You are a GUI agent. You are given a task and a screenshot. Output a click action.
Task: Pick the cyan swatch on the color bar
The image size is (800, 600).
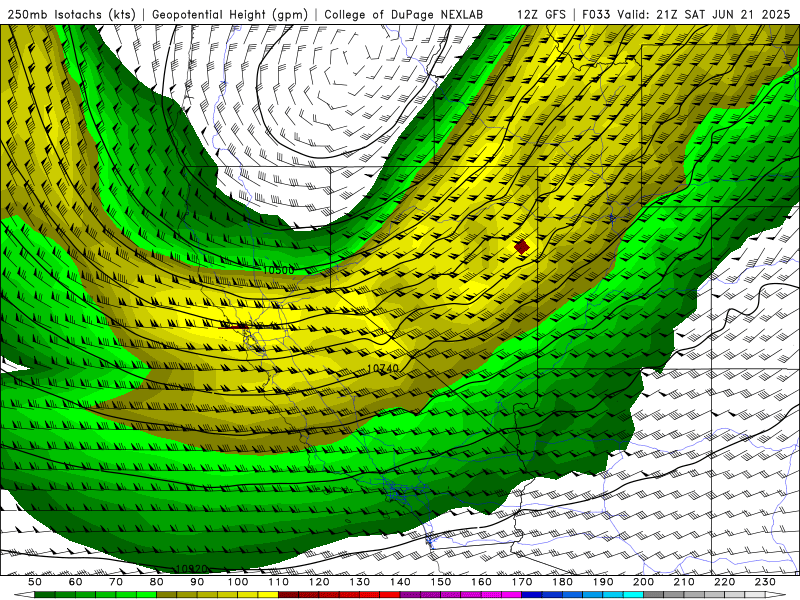pos(633,595)
